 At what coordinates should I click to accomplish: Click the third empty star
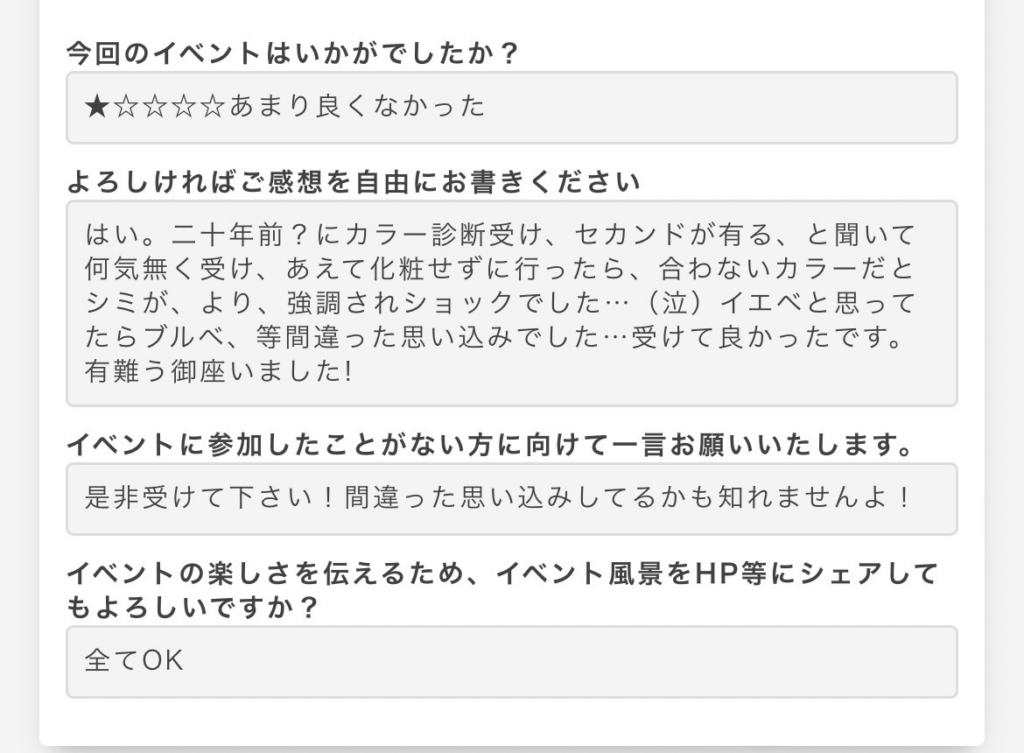[184, 106]
